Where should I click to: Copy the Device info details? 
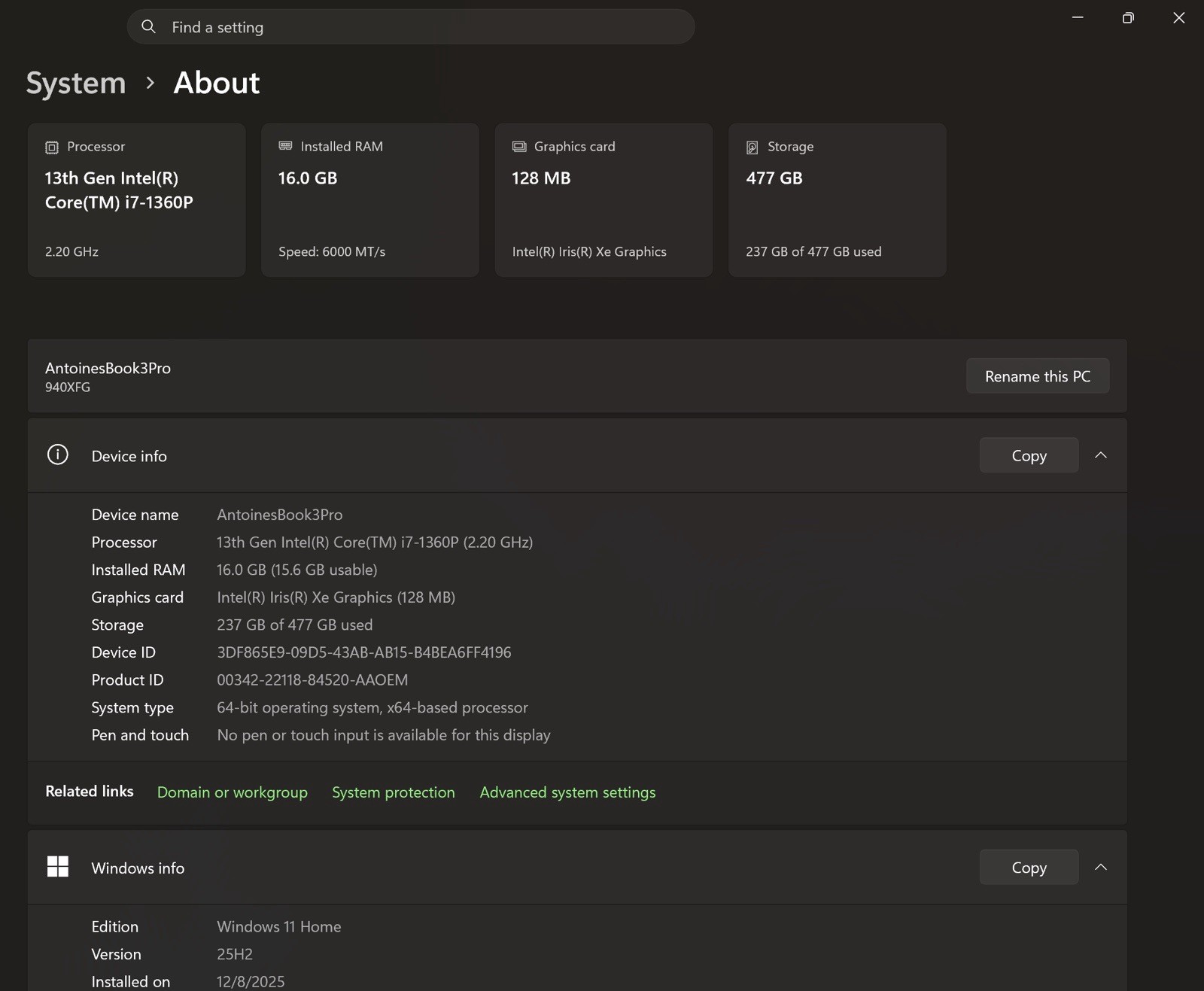tap(1029, 455)
